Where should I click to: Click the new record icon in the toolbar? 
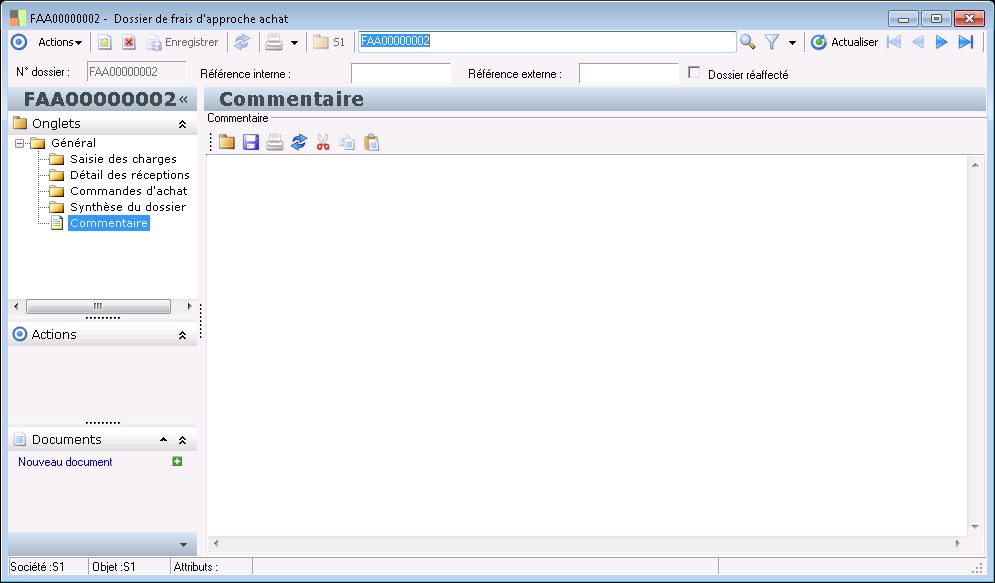click(x=105, y=43)
